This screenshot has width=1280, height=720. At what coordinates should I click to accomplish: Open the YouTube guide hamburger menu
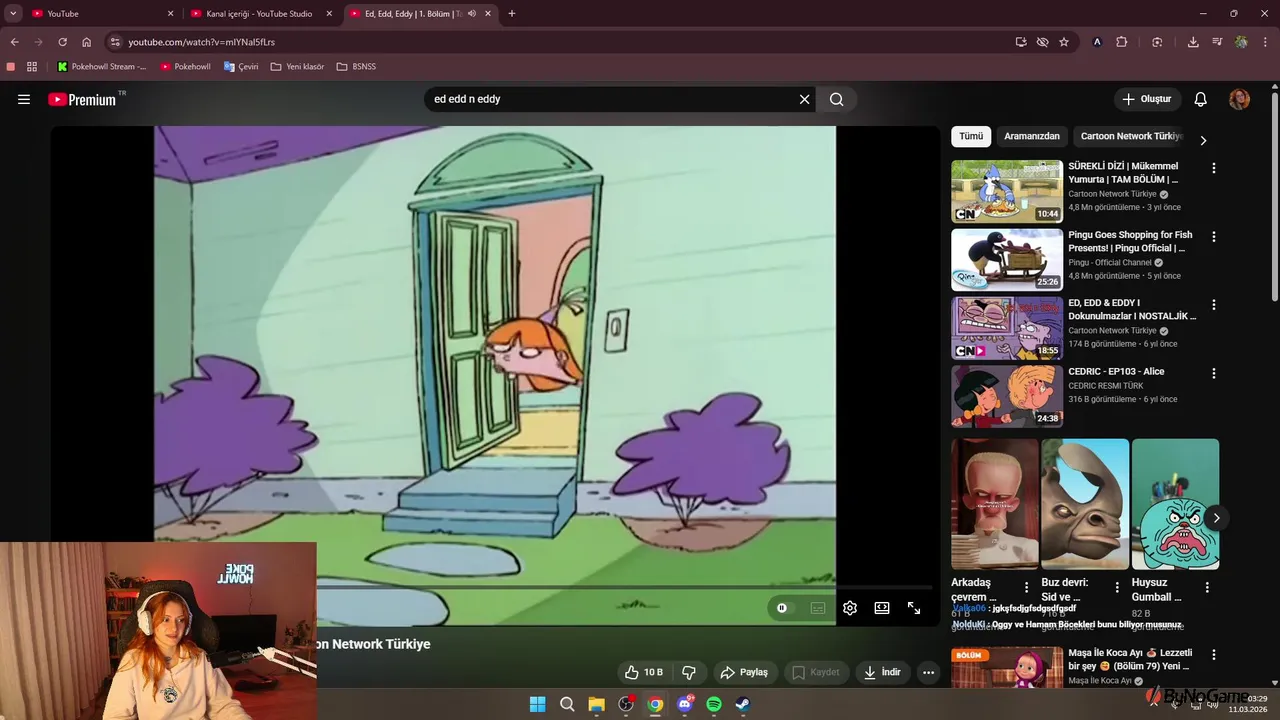[24, 99]
